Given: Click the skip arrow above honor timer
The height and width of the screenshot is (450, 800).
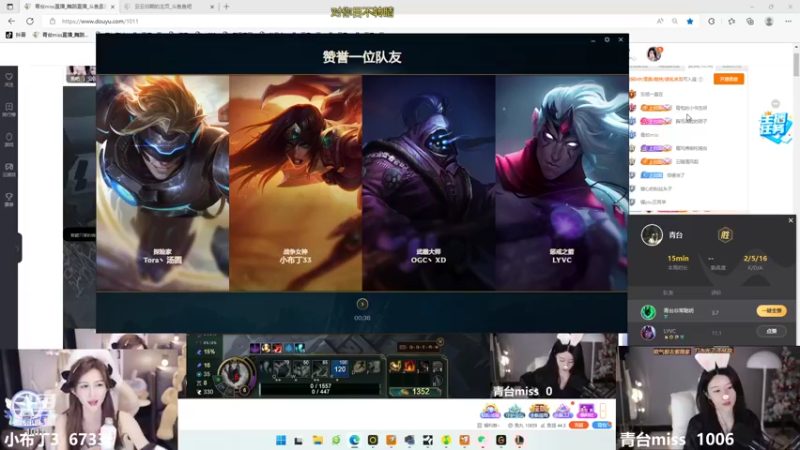Looking at the screenshot, I should pos(362,304).
